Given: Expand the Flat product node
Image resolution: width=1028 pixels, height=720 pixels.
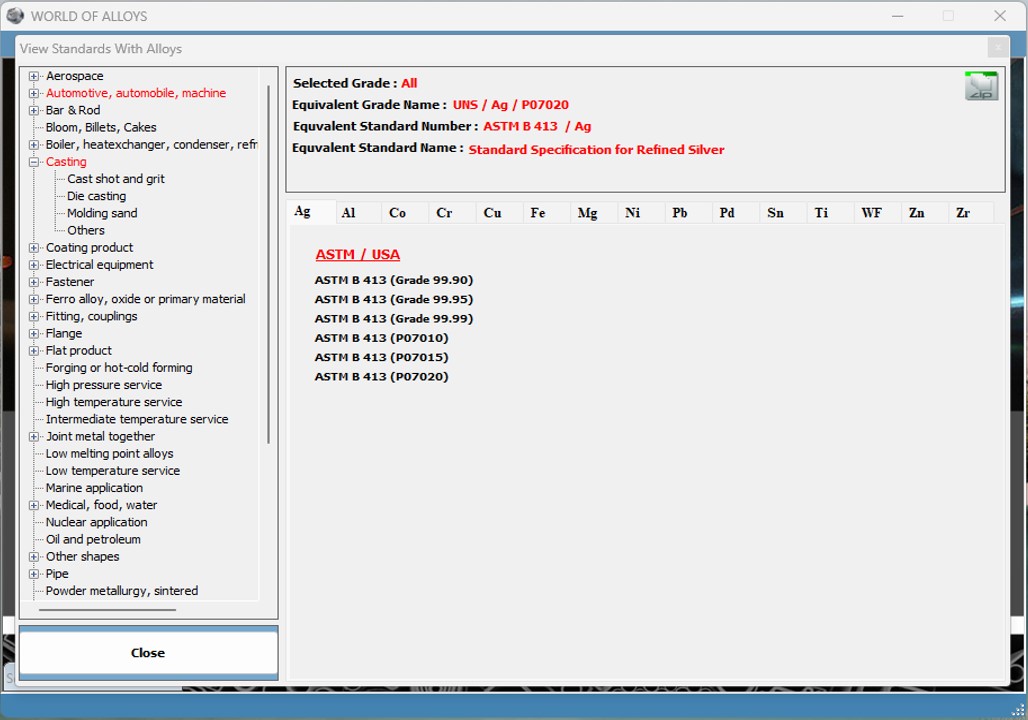Looking at the screenshot, I should 33,351.
